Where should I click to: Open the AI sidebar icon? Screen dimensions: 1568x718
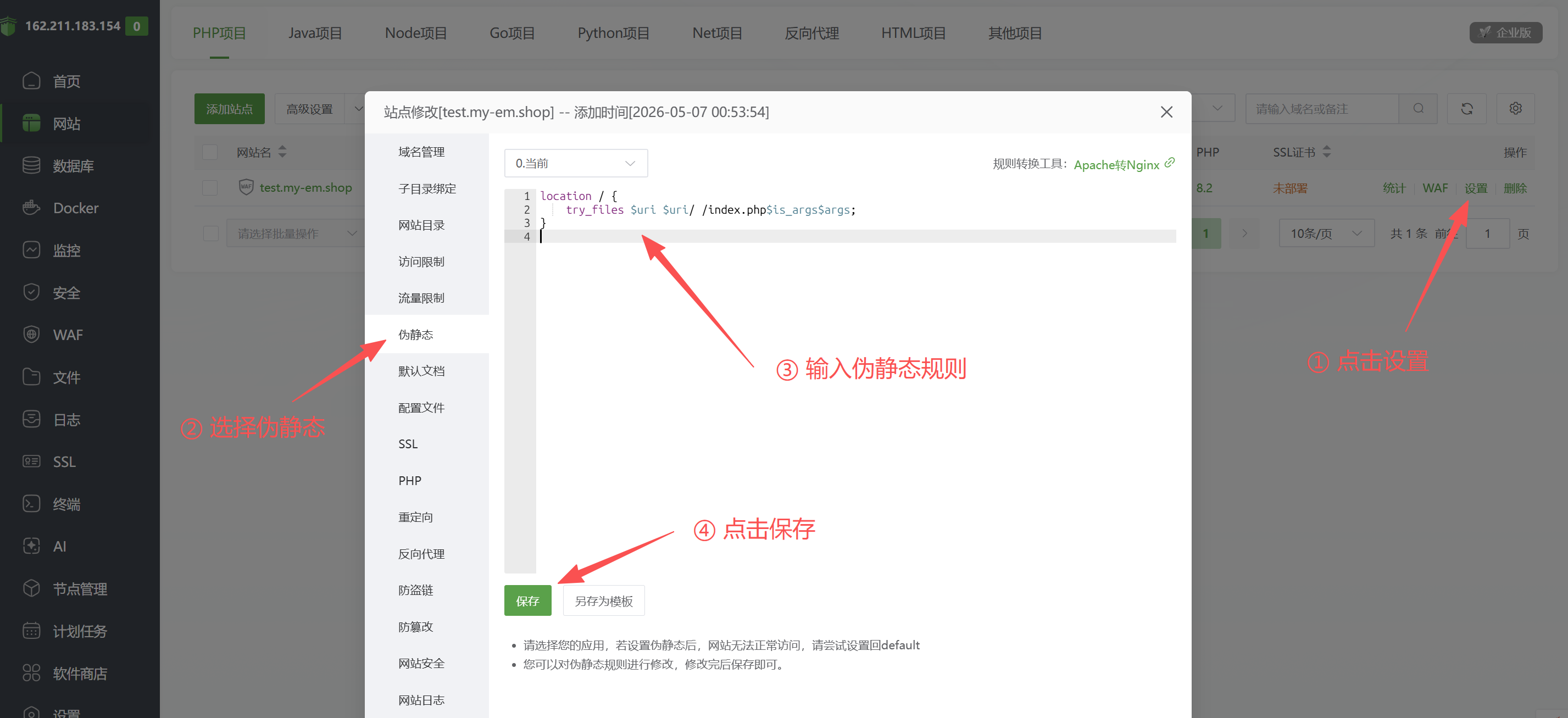[31, 547]
